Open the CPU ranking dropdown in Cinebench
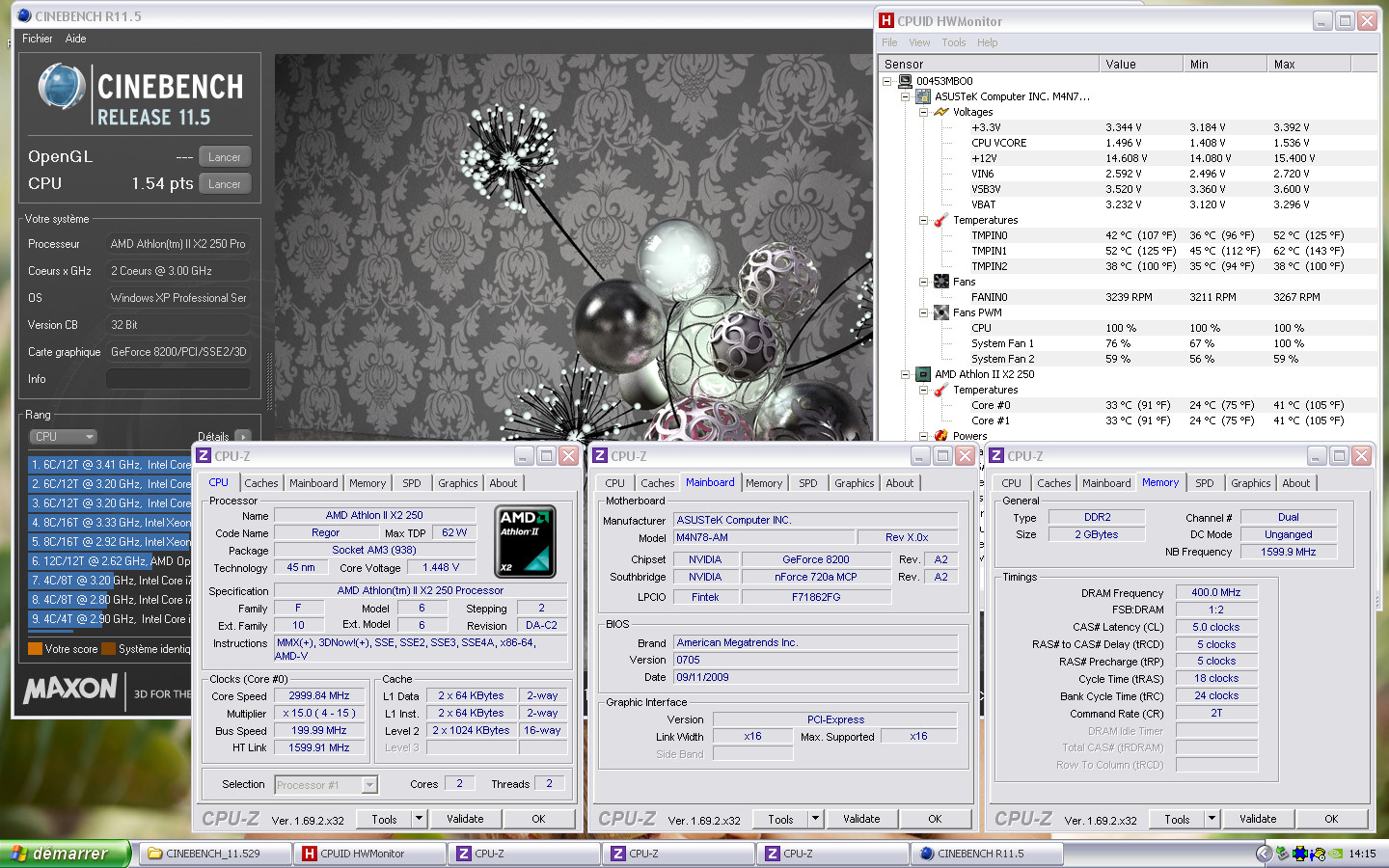Viewport: 1389px width, 868px height. [x=64, y=437]
